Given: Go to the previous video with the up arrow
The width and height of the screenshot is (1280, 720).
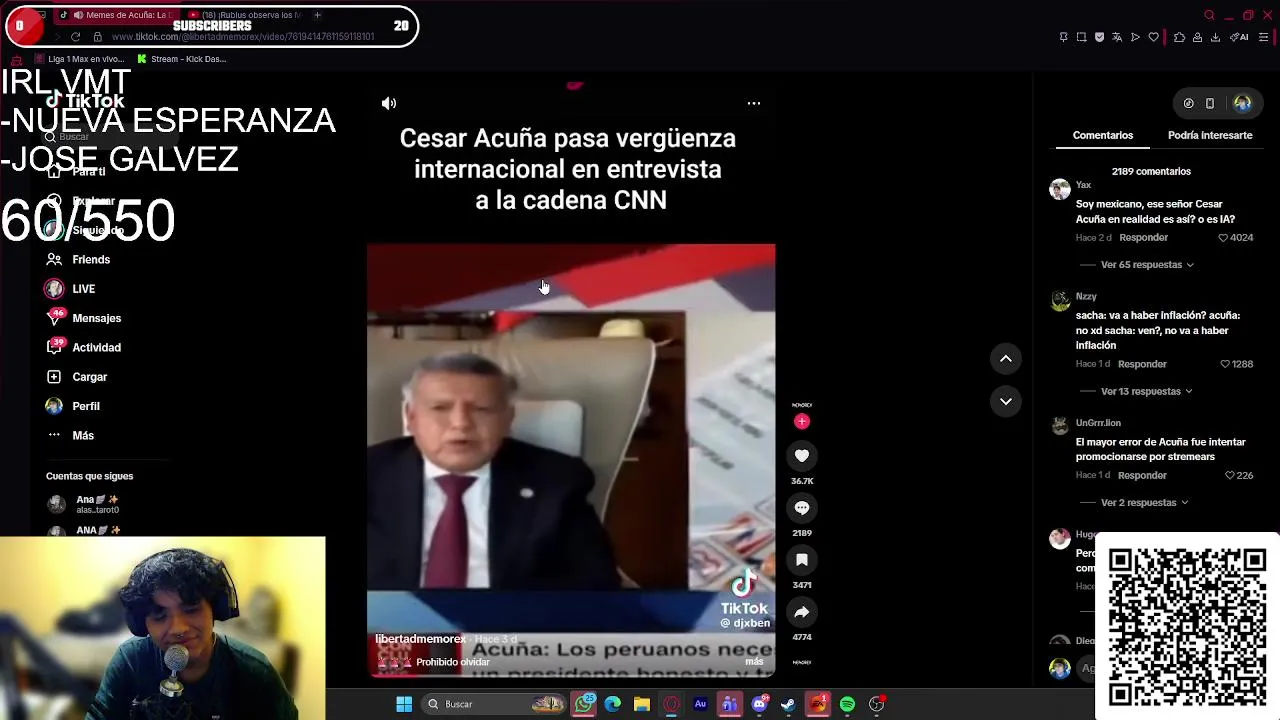Looking at the screenshot, I should point(1006,359).
